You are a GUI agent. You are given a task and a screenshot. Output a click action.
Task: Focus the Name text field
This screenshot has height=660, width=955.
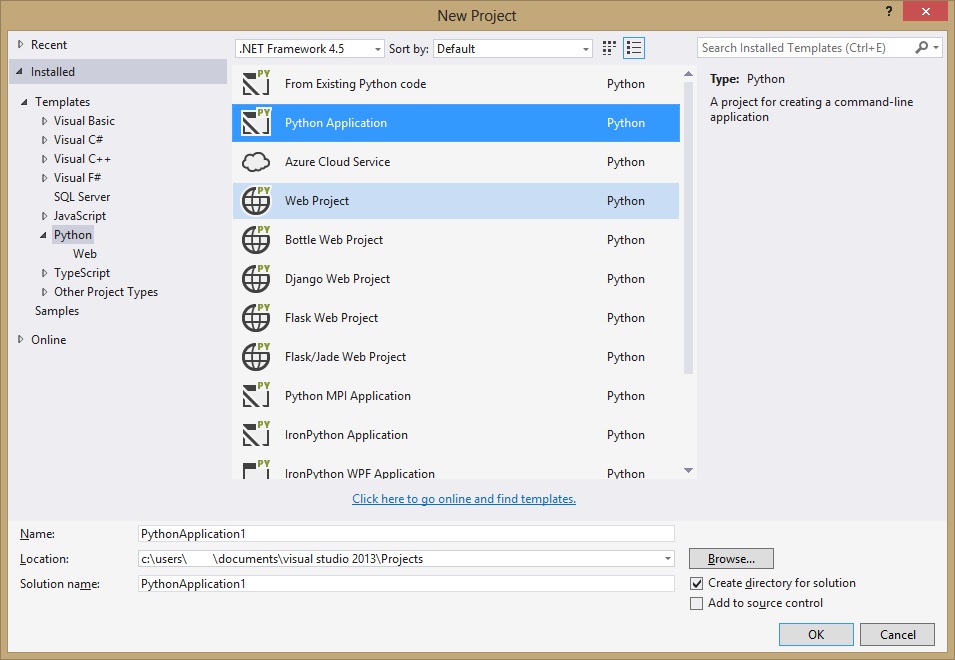(406, 534)
